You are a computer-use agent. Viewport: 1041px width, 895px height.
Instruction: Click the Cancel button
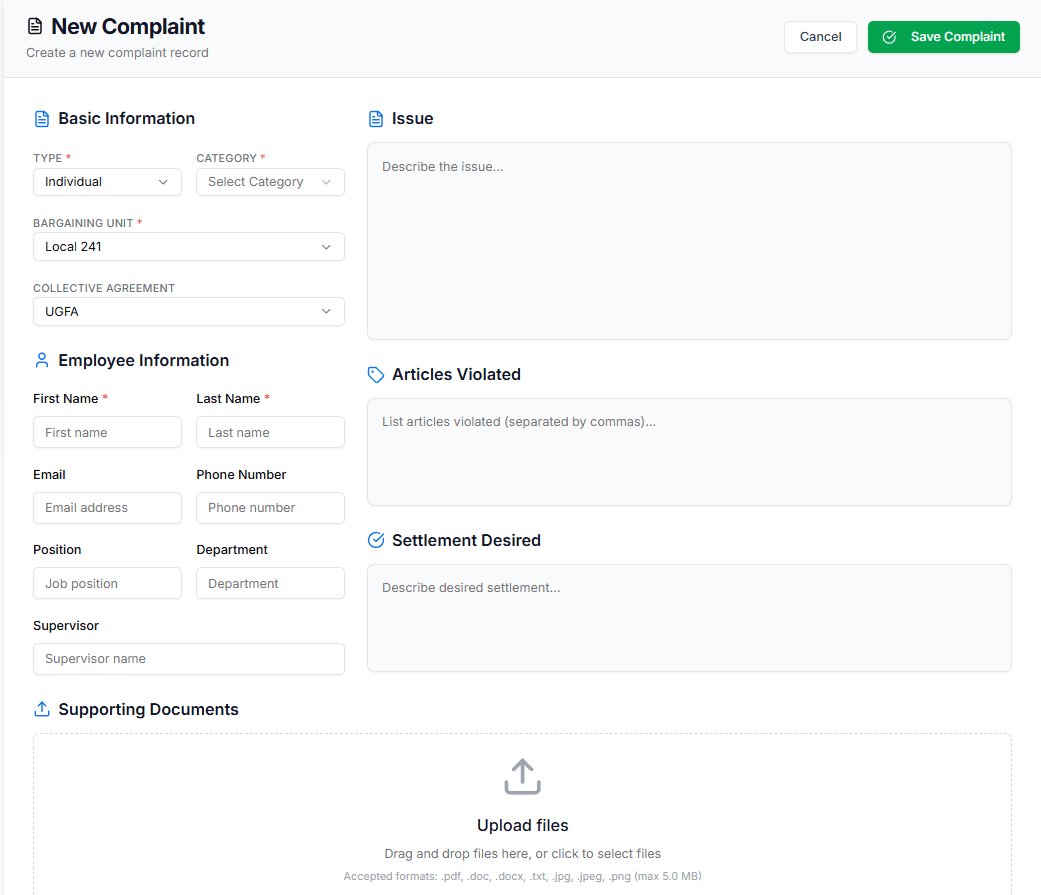pos(820,36)
